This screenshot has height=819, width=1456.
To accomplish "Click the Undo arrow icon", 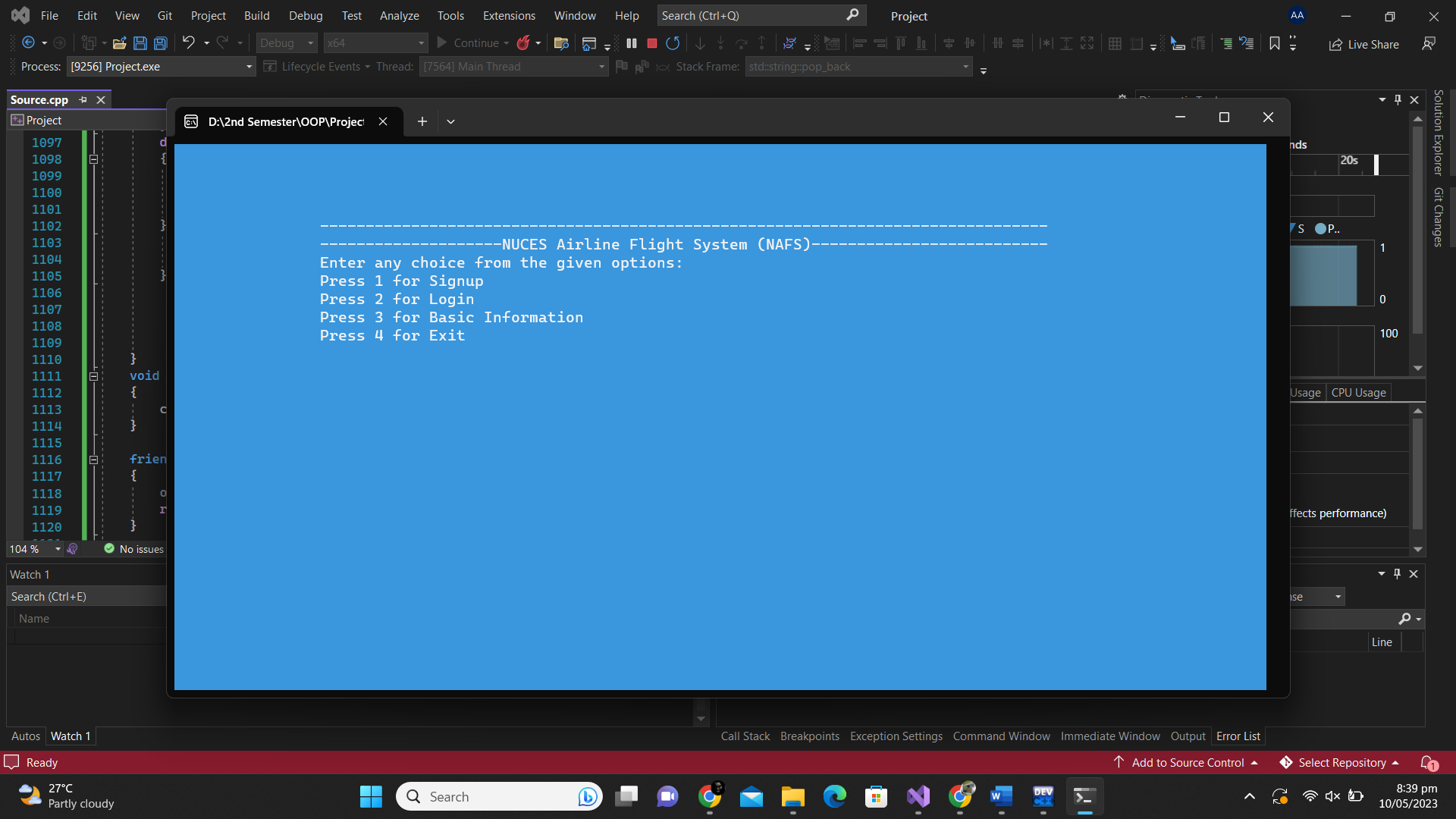I will [188, 43].
